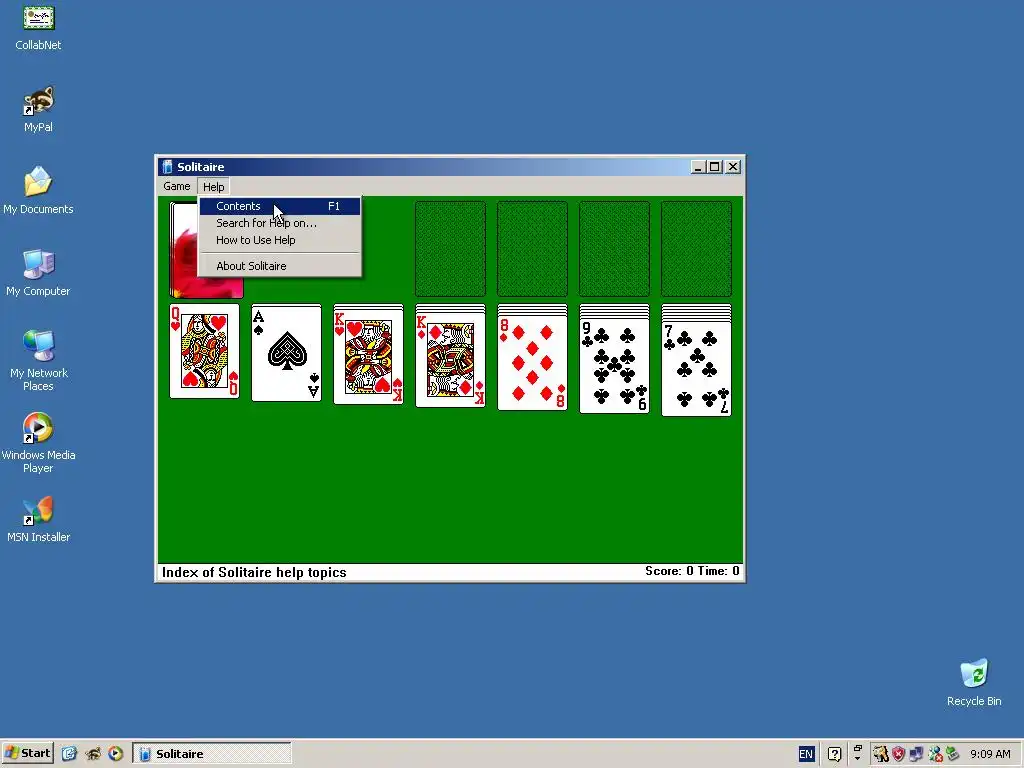The width and height of the screenshot is (1024, 768).
Task: Click the second empty foundation slot
Action: pos(532,249)
